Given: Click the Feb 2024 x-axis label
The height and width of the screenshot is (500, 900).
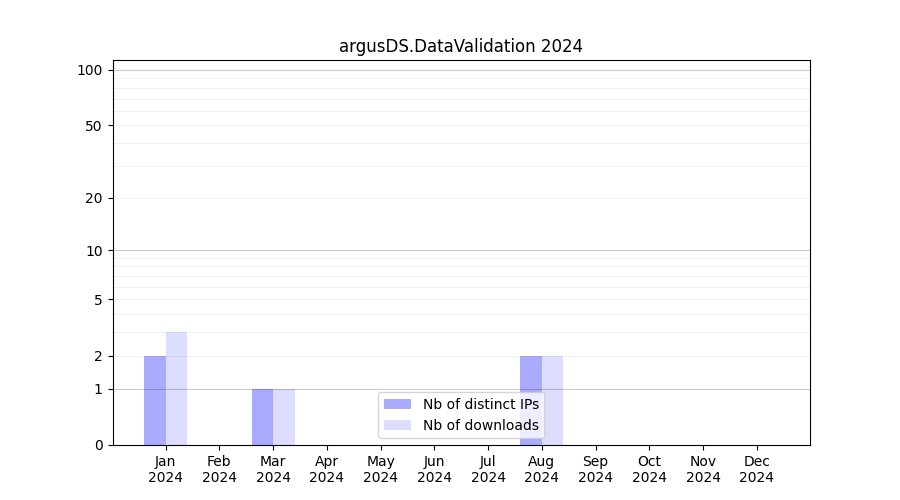Looking at the screenshot, I should click(219, 469).
